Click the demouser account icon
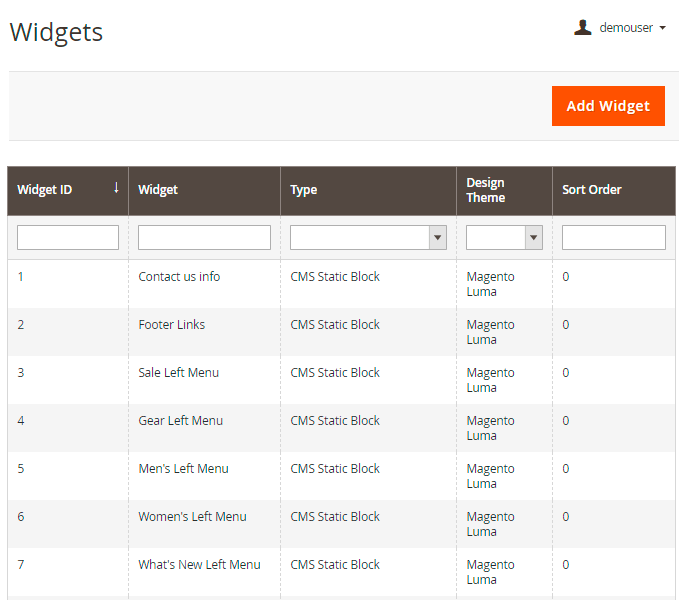Viewport: 685px width, 600px height. coord(582,28)
